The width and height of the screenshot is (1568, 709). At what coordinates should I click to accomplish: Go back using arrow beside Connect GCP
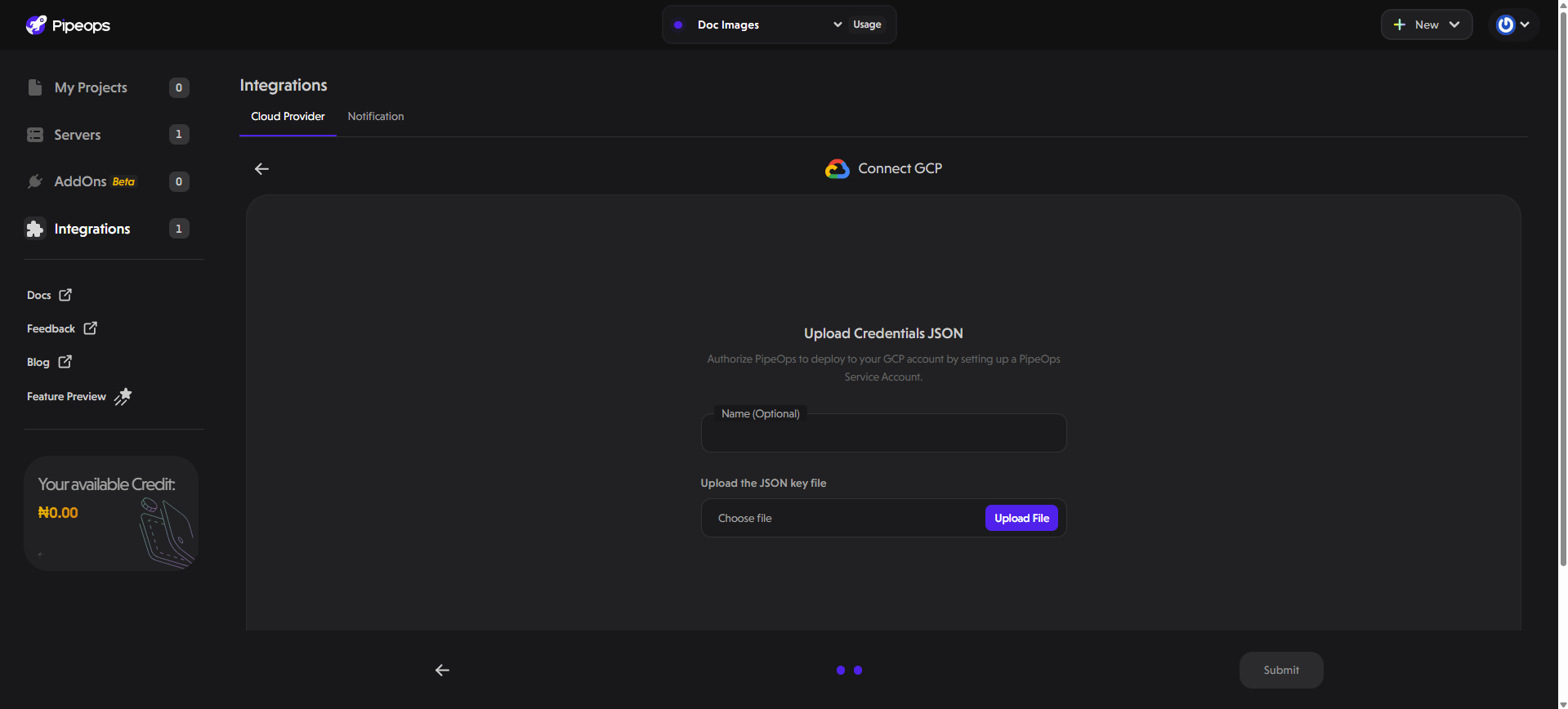(261, 169)
